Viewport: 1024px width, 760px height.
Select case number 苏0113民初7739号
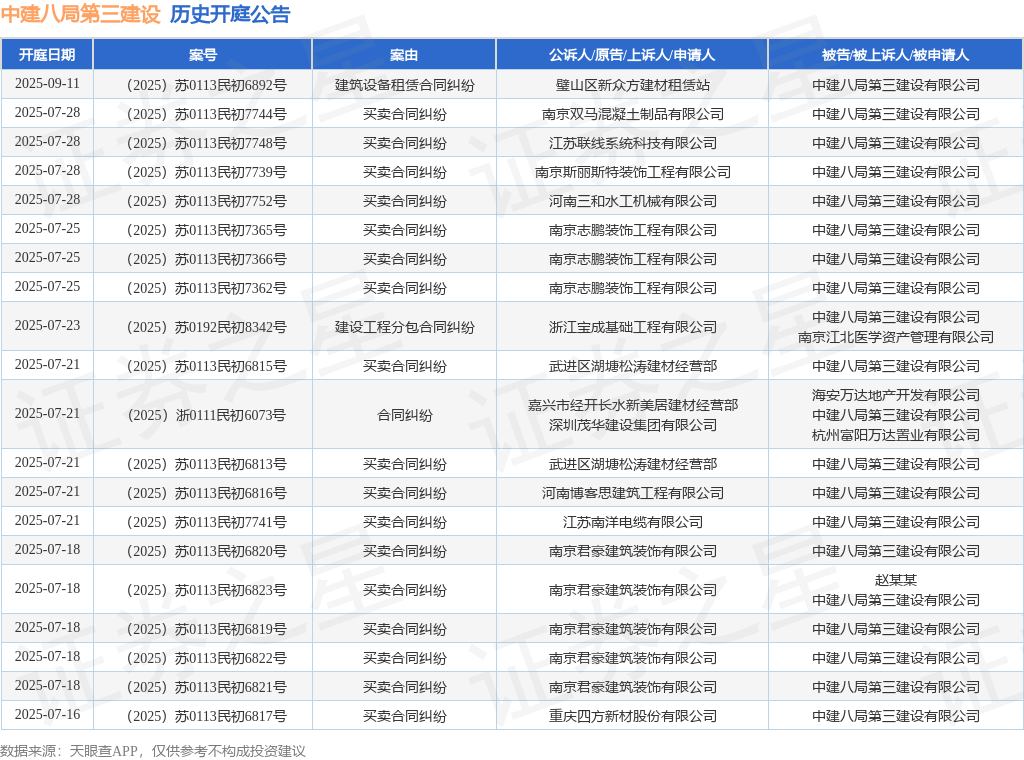tap(206, 172)
